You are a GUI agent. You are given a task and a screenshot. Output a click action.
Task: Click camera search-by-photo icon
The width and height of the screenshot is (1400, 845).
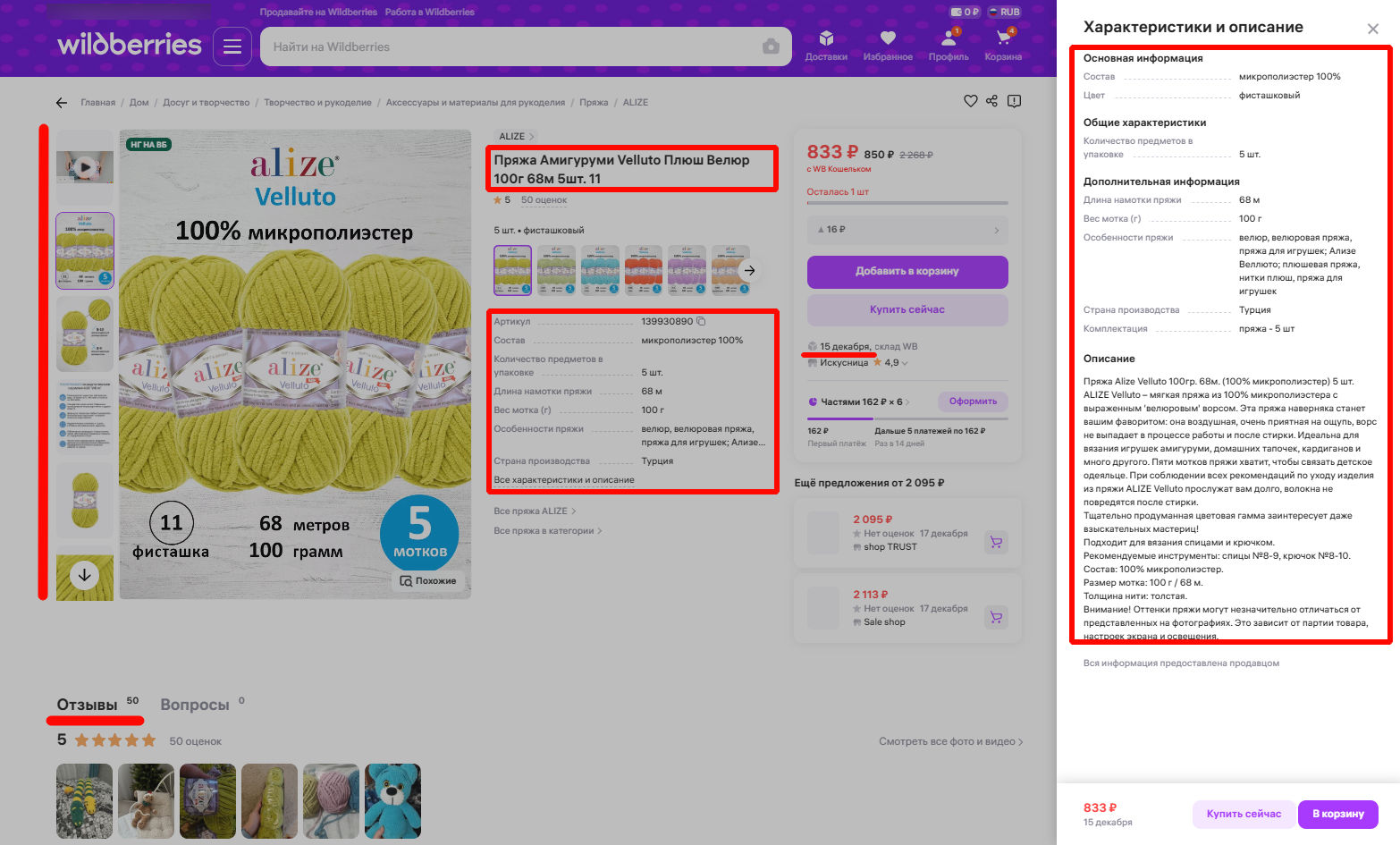771,46
